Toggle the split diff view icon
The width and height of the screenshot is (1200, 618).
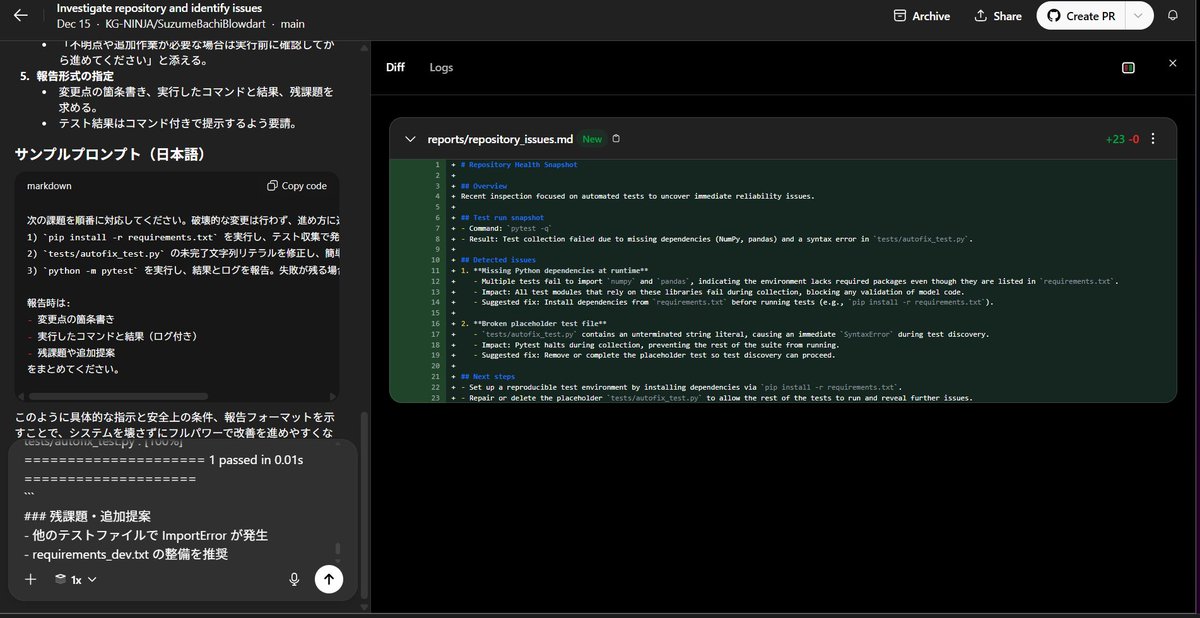click(x=1128, y=67)
